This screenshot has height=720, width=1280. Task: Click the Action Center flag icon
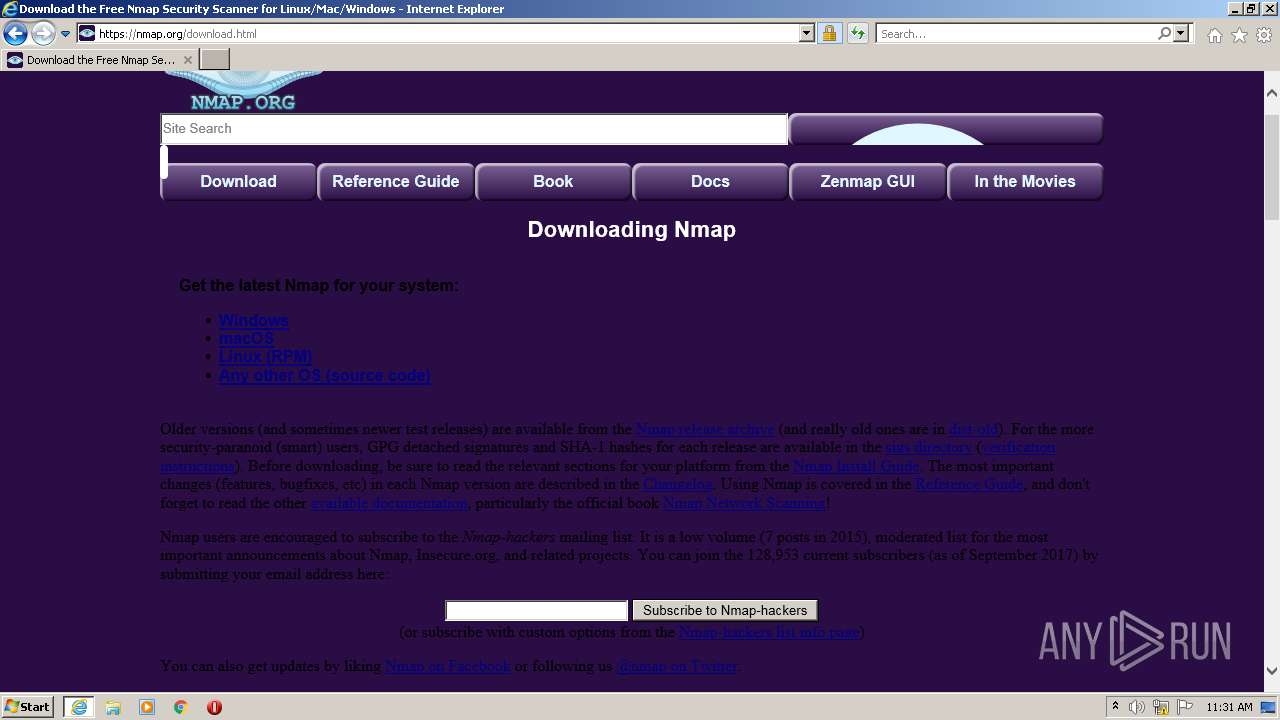pyautogui.click(x=1184, y=707)
